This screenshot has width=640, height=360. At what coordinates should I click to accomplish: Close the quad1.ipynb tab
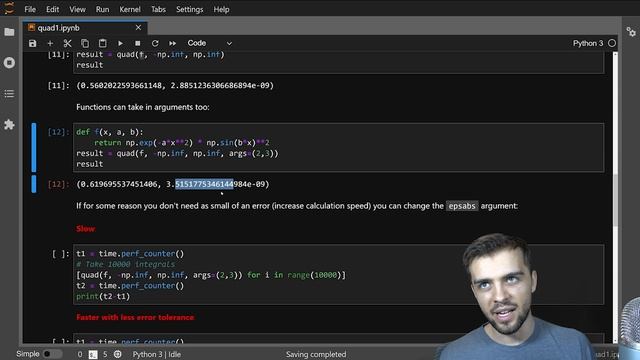coord(138,28)
